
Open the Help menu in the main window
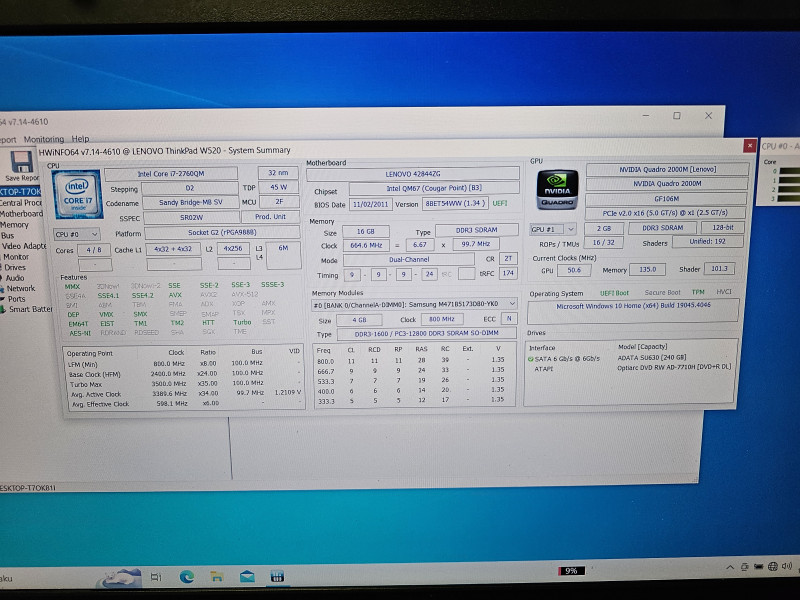(80, 139)
